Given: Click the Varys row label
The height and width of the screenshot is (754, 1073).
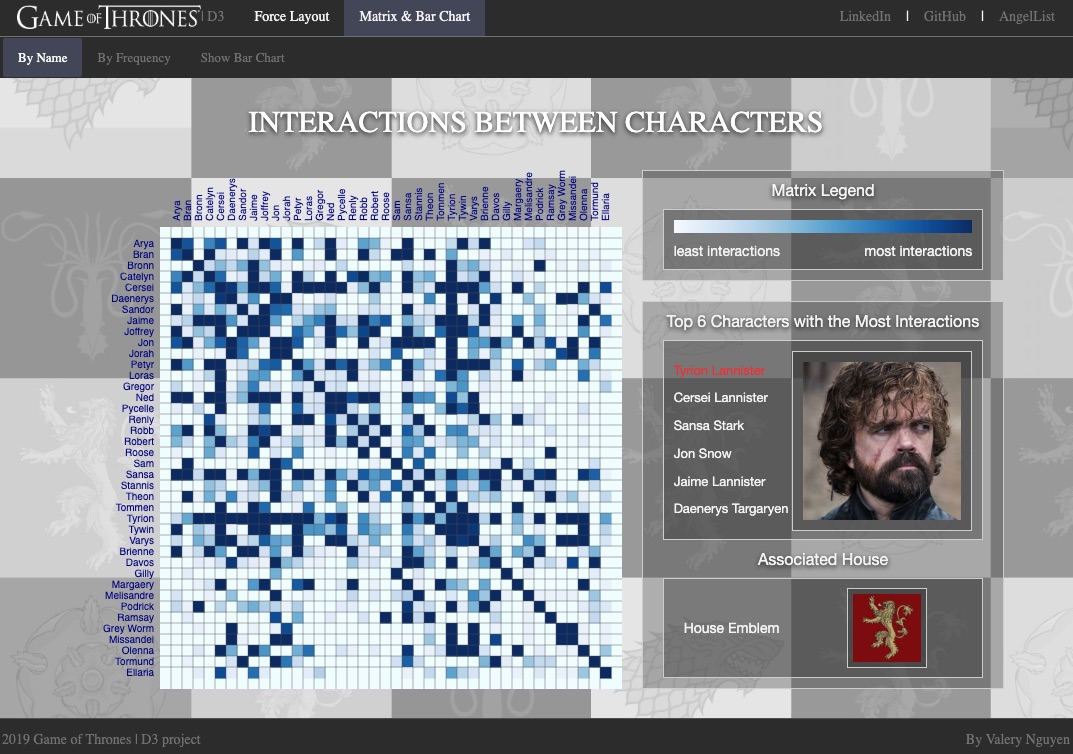Looking at the screenshot, I should [x=142, y=541].
